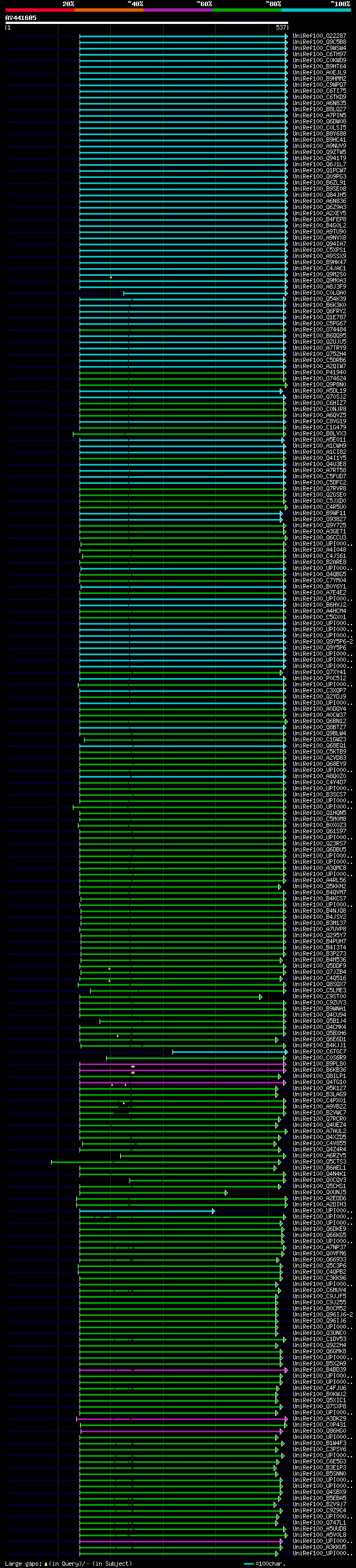
Task: Open hit UniRef100_B9HT64
Action: pyautogui.click(x=319, y=66)
